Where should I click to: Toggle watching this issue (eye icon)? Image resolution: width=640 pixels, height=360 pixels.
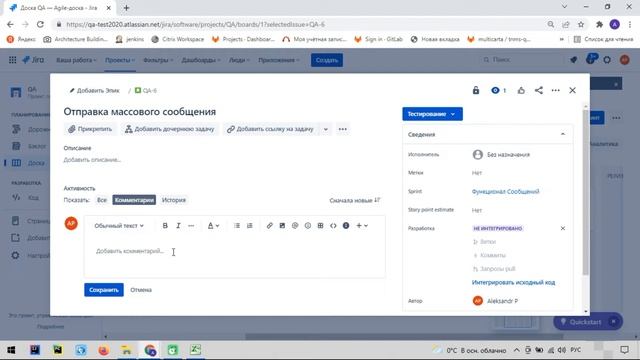[x=498, y=90]
